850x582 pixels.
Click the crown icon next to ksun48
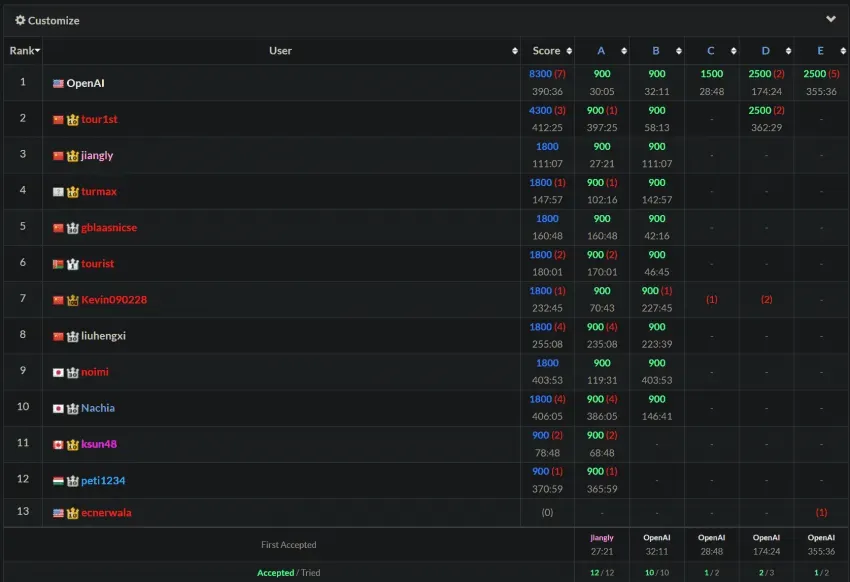tap(73, 445)
